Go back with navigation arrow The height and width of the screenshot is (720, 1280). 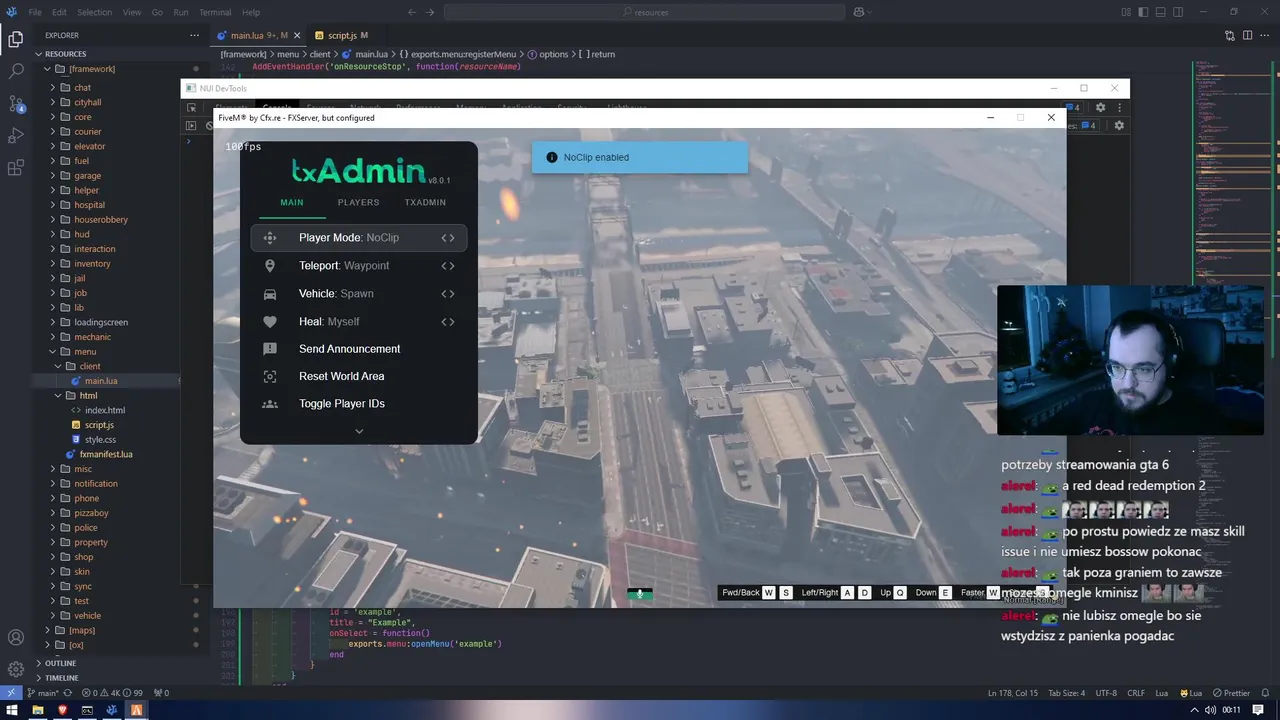412,12
